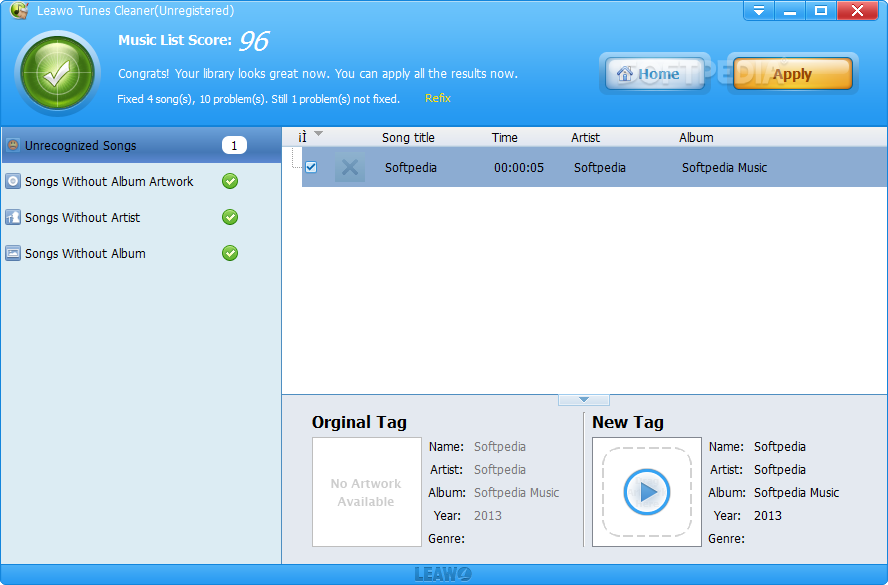Select Songs Without Album category

(141, 253)
